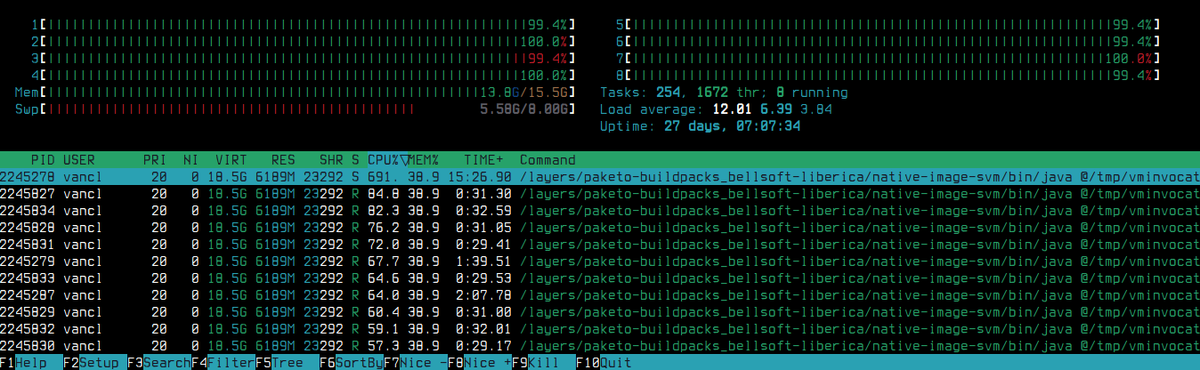Viewport: 1200px width, 370px height.
Task: Switch to F5 Tree view
Action: (287, 362)
